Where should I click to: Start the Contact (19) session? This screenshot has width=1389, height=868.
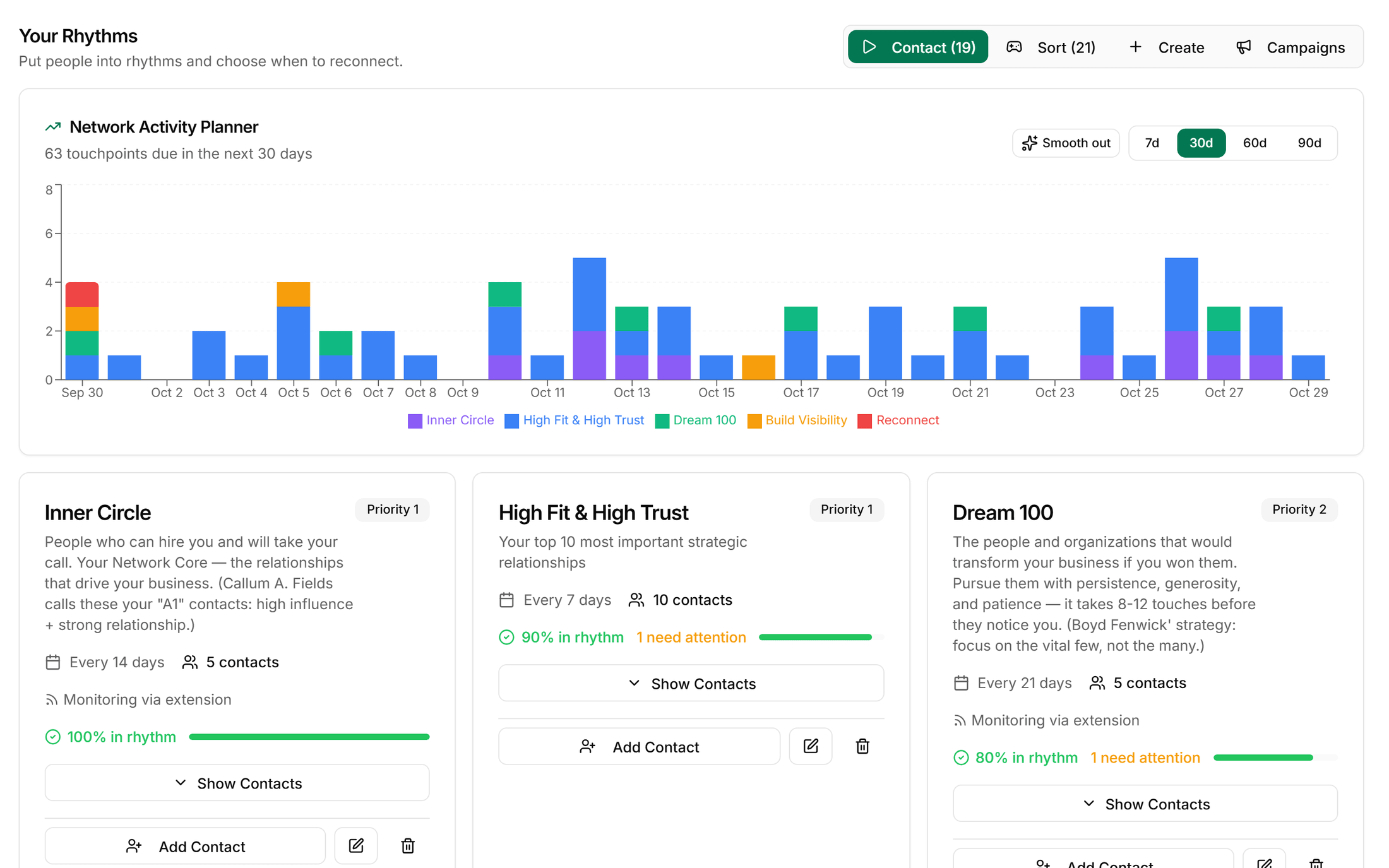[918, 47]
